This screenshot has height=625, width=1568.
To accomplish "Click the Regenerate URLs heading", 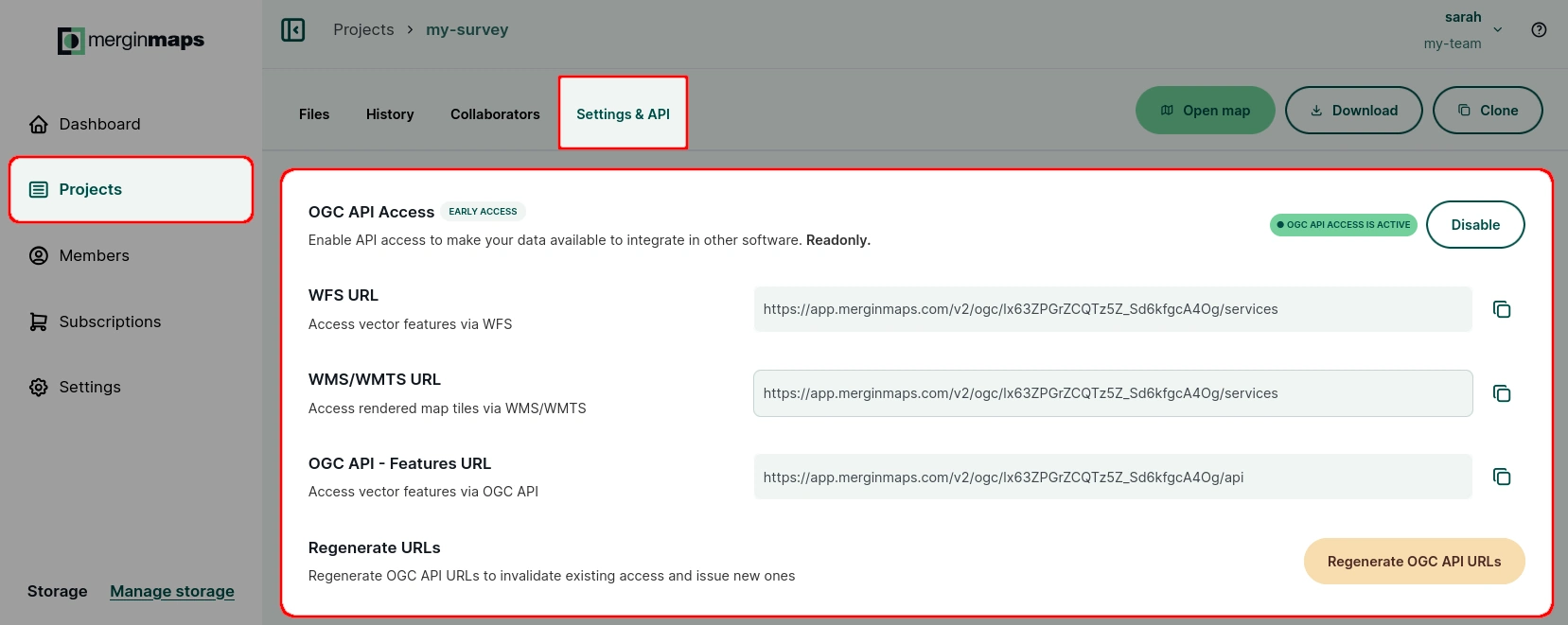I will click(375, 547).
